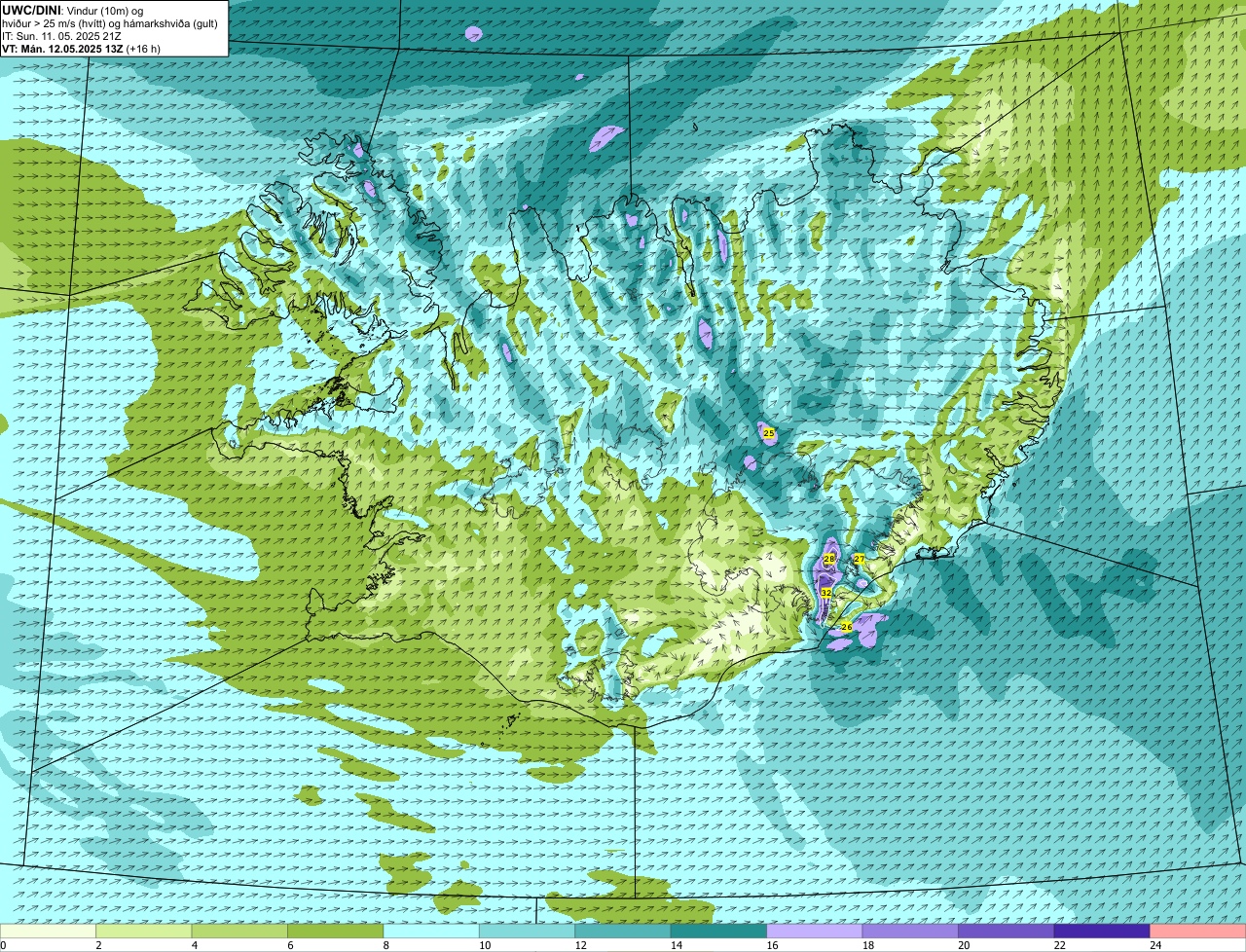The image size is (1246, 952).
Task: Click the yellow gust label 27
Action: (859, 559)
